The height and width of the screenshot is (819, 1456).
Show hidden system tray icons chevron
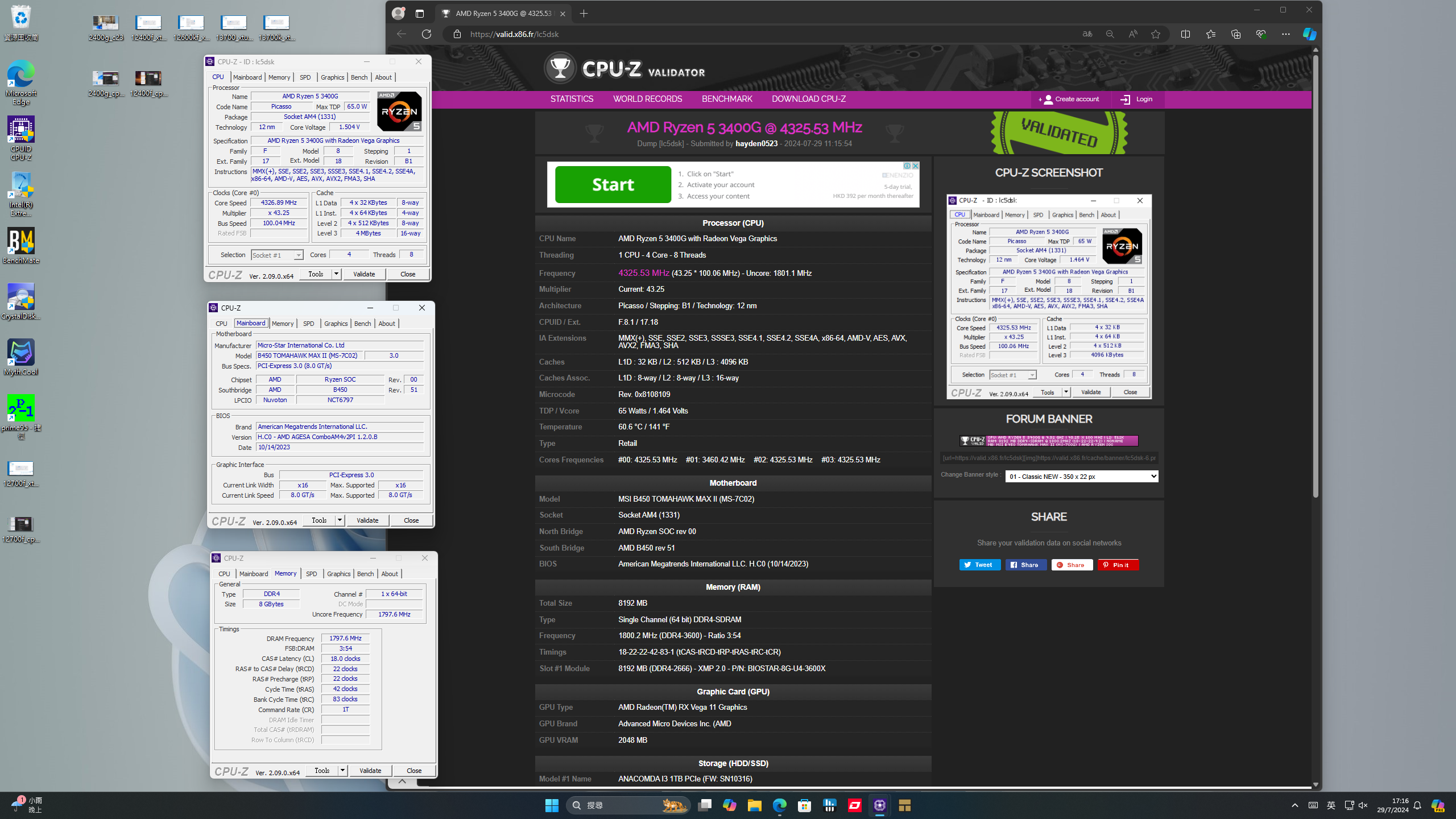(x=1295, y=805)
